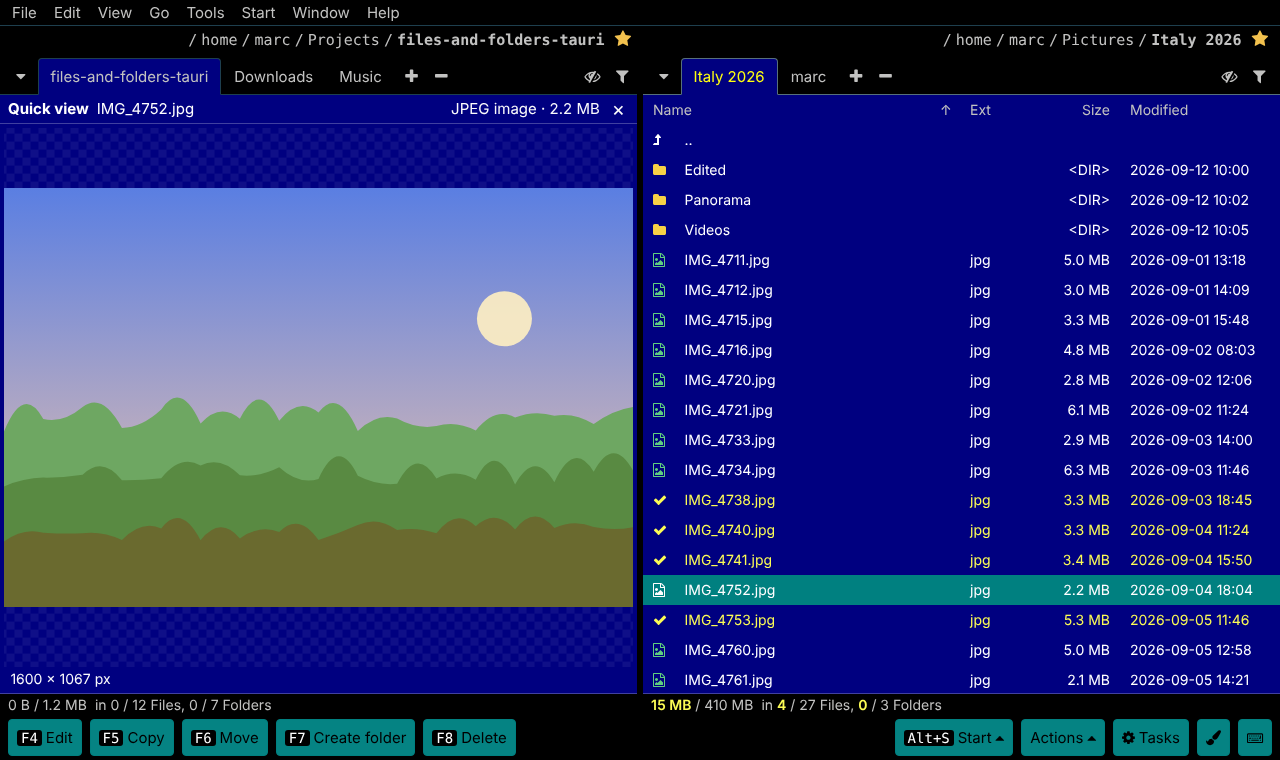1280x760 pixels.
Task: Open the File menu
Action: pyautogui.click(x=24, y=13)
